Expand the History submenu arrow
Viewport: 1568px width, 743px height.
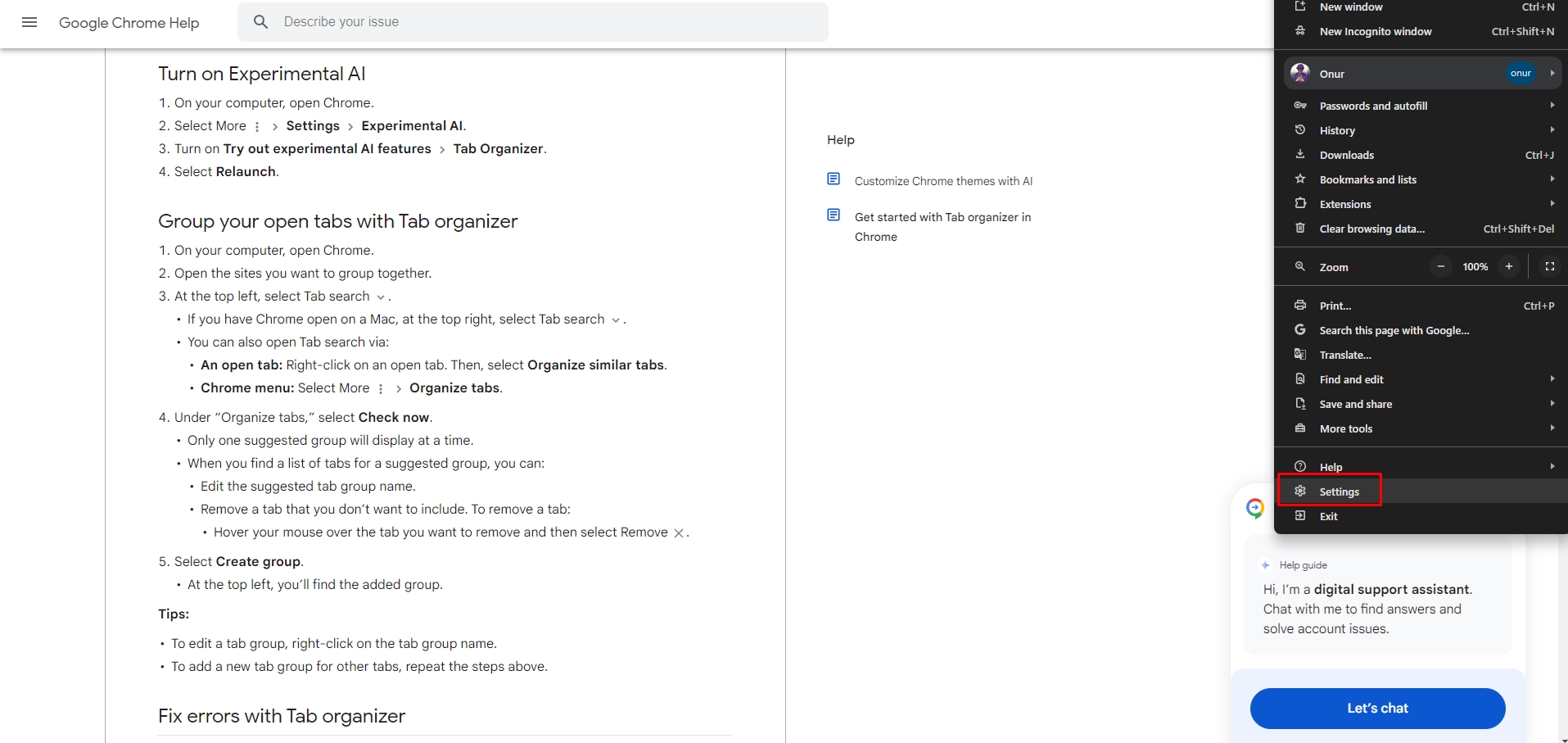(x=1552, y=129)
